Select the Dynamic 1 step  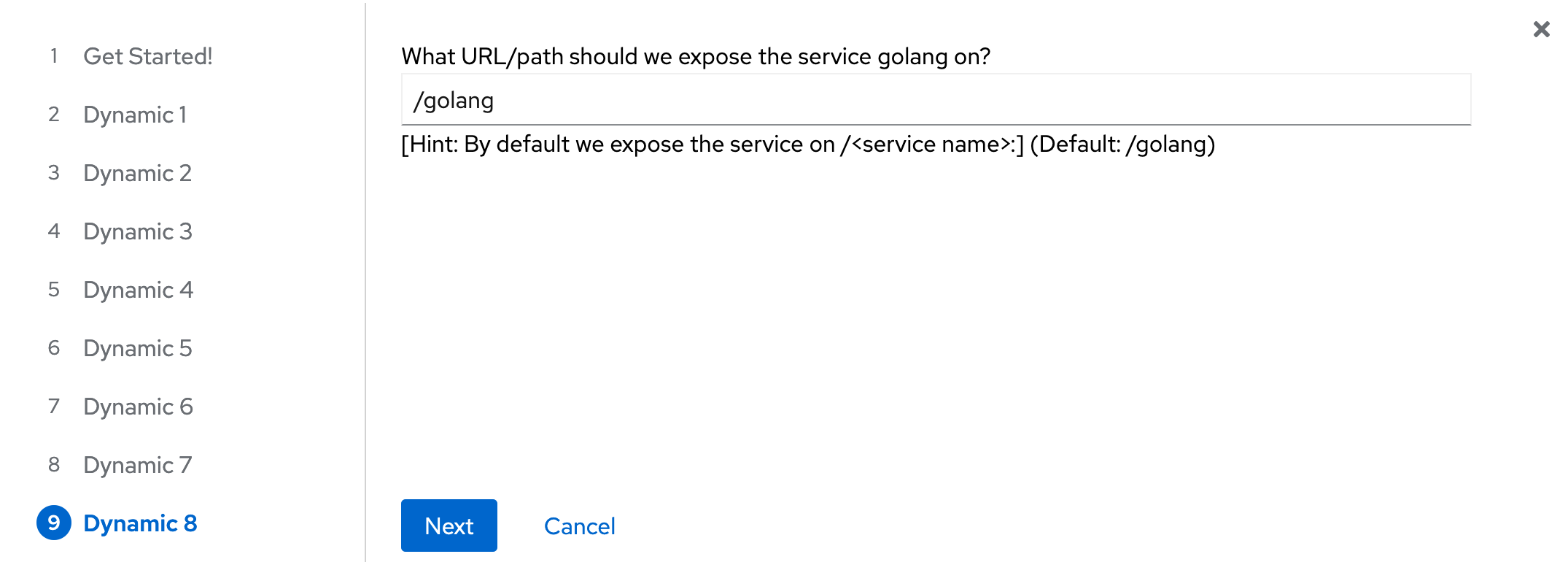(136, 115)
